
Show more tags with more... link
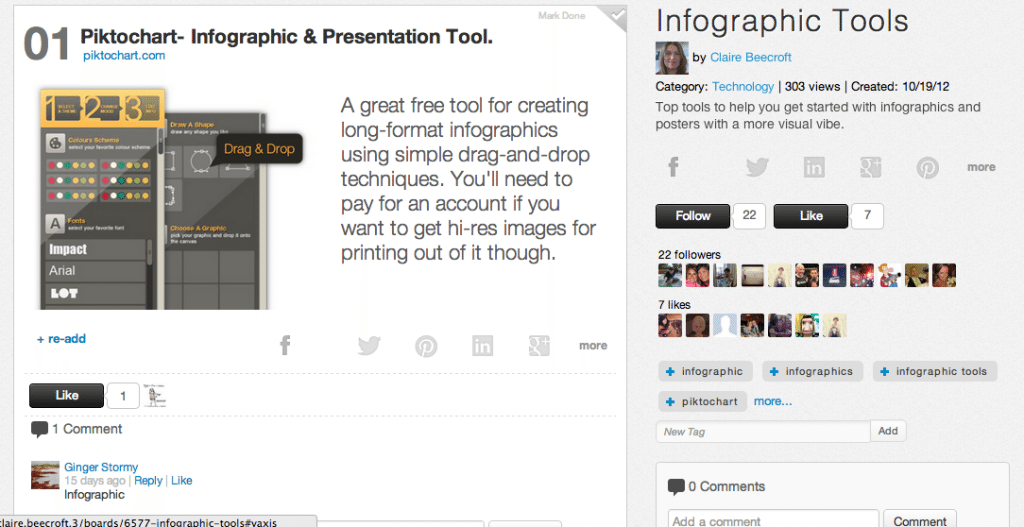point(773,401)
